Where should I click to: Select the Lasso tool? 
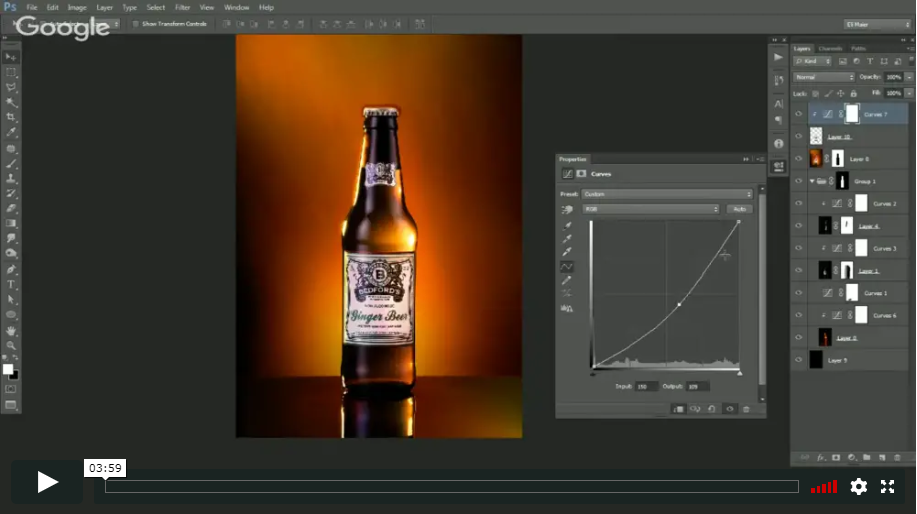click(11, 87)
